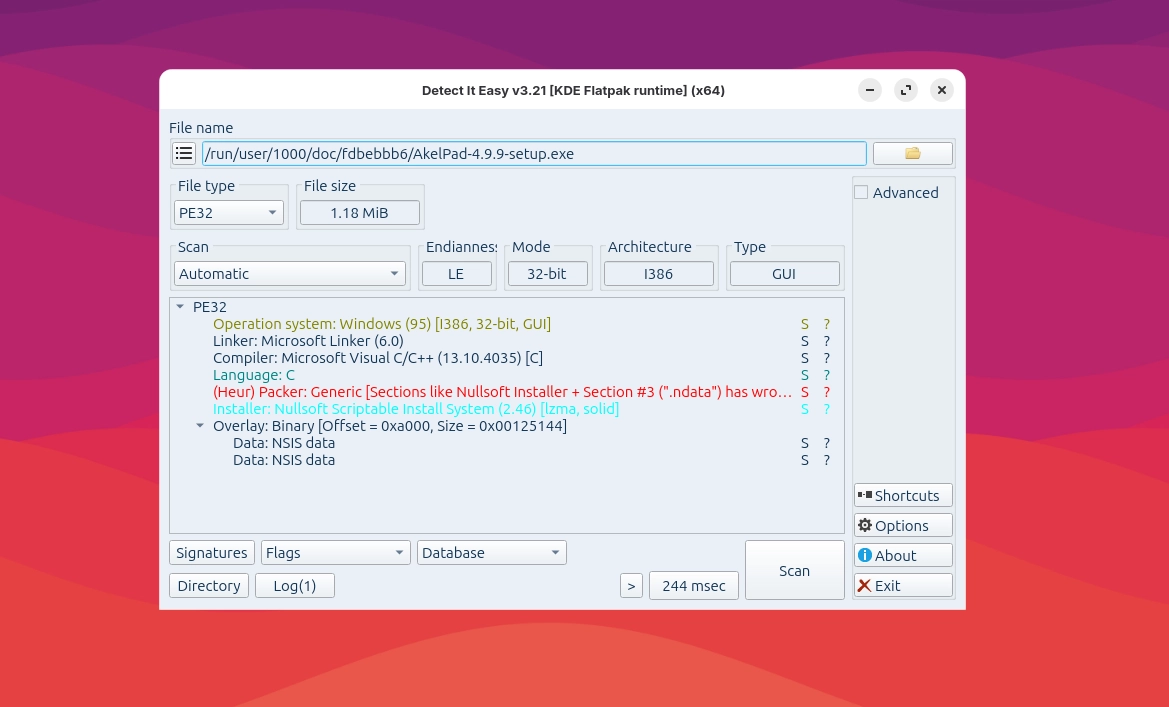Click the file name path input field
1169x707 pixels.
pyautogui.click(x=534, y=153)
